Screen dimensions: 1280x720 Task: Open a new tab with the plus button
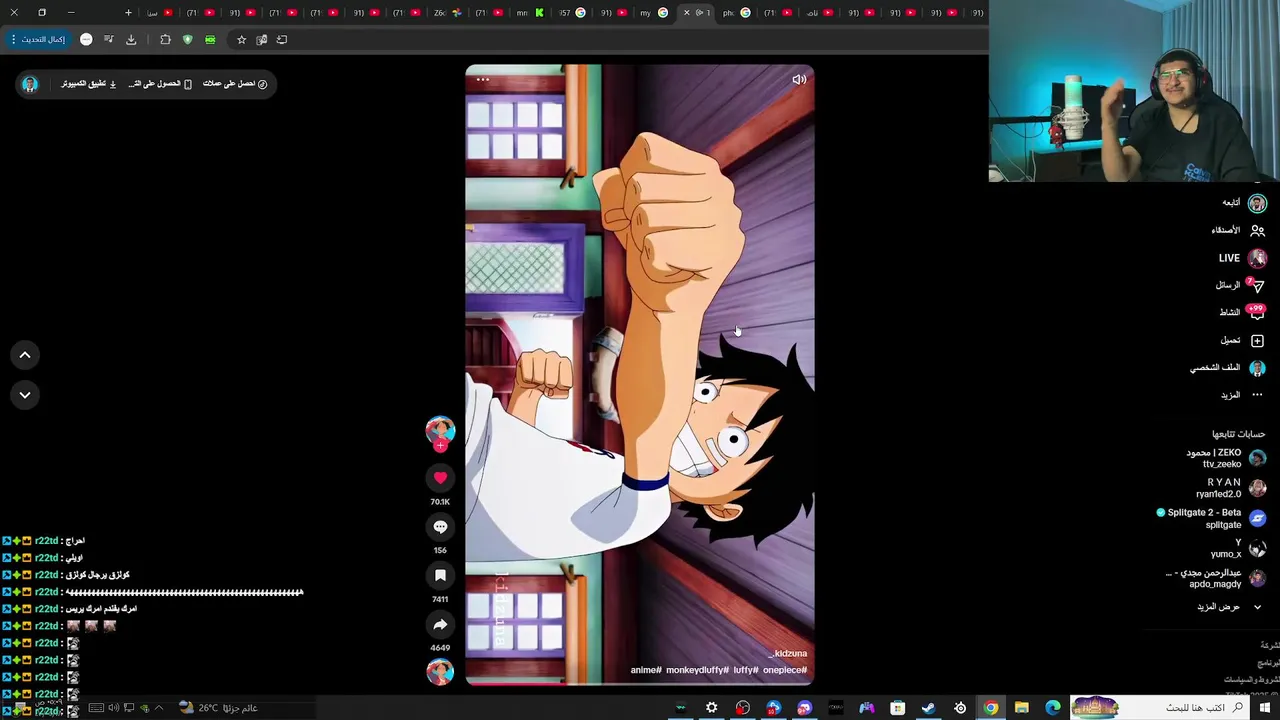128,13
